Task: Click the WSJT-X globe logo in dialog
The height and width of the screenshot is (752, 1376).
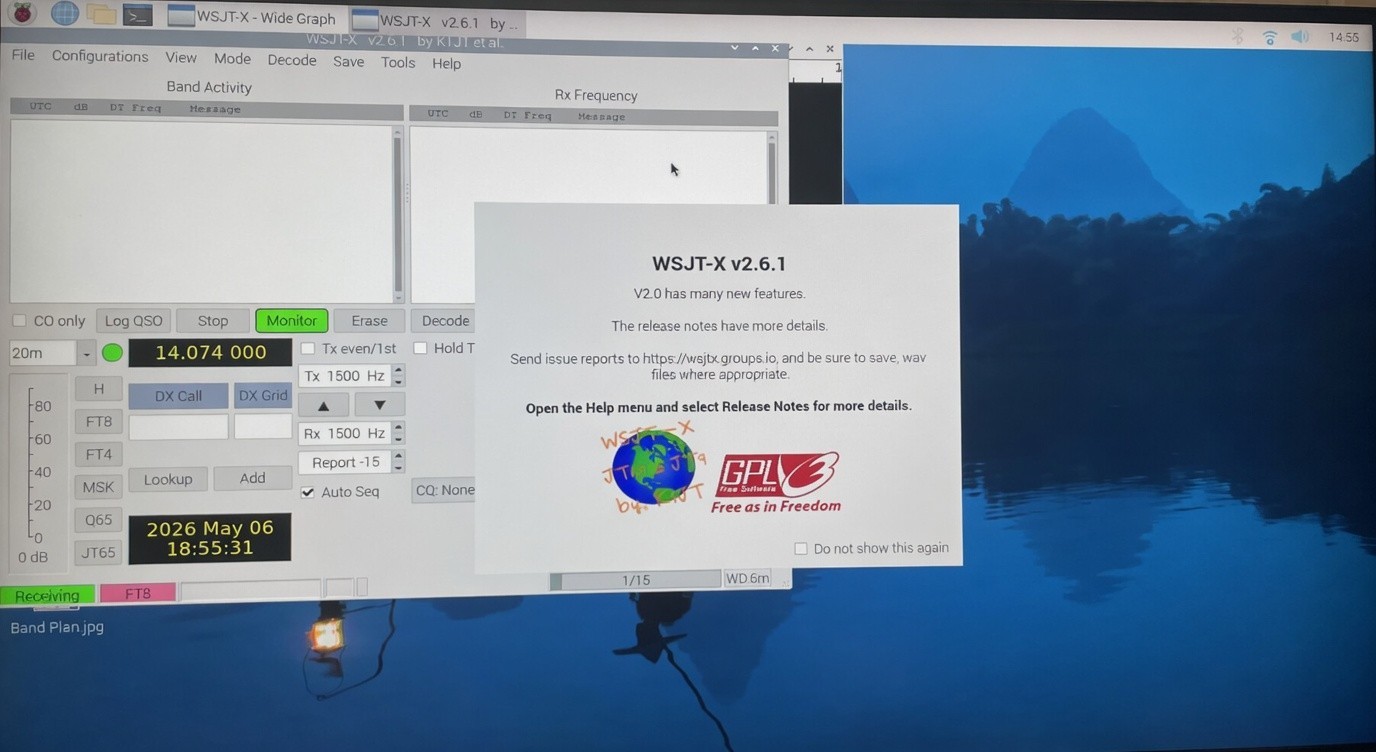Action: (653, 467)
